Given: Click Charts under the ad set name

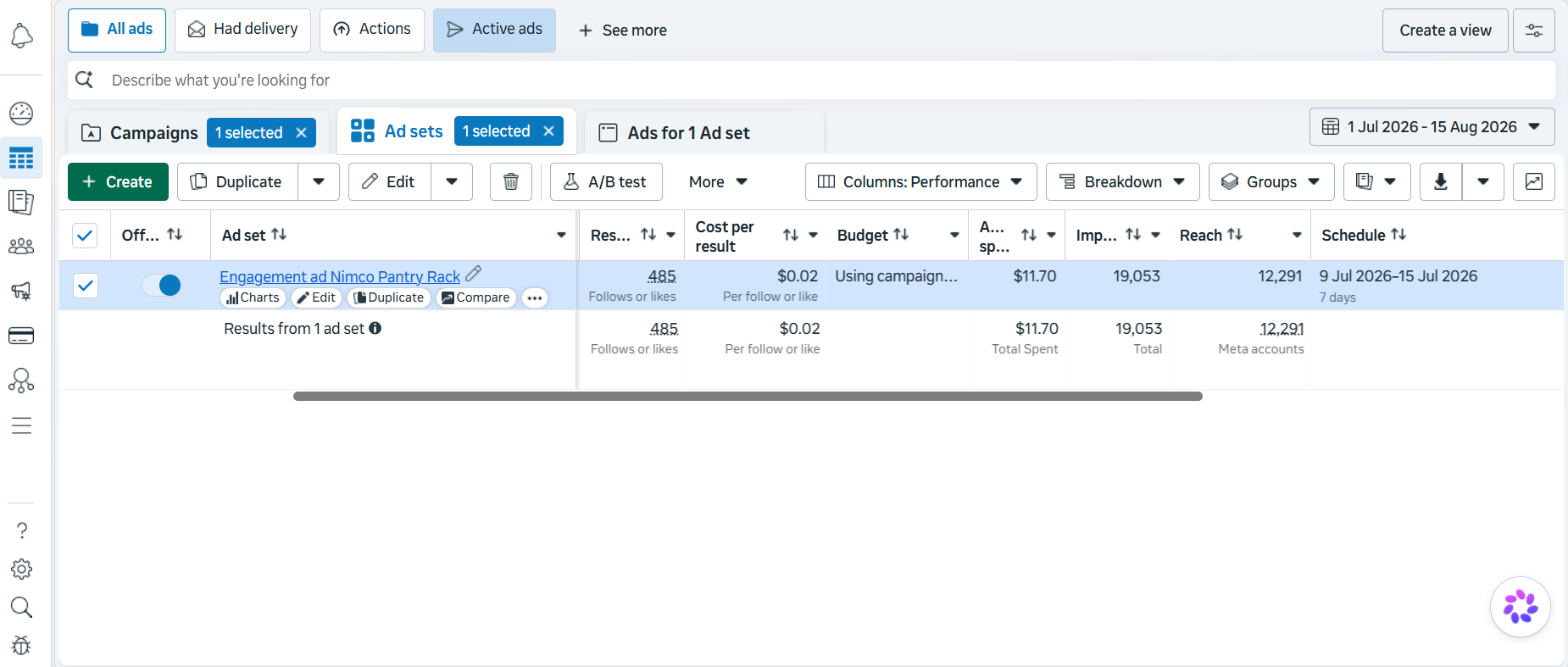Looking at the screenshot, I should point(253,297).
